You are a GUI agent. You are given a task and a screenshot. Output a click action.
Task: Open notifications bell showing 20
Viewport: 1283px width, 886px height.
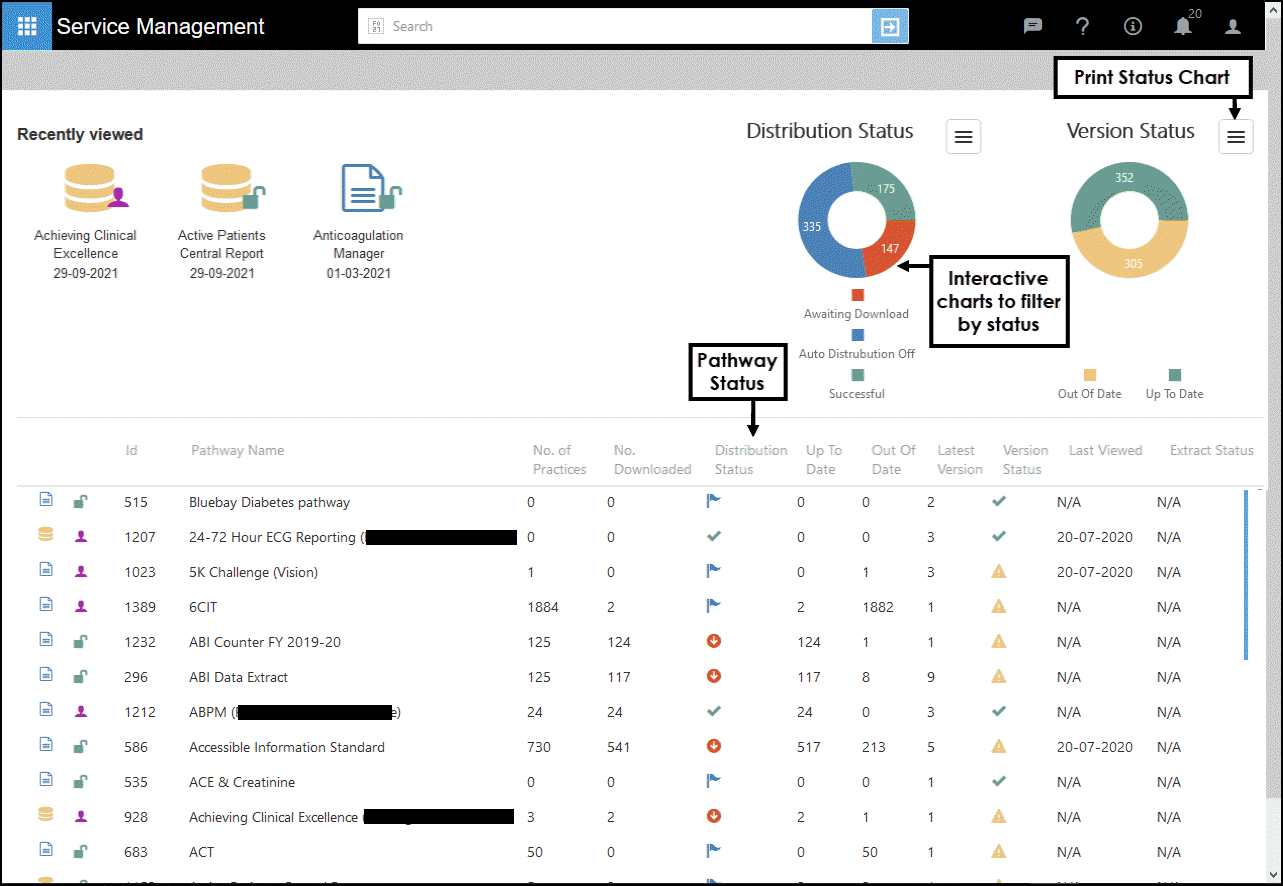[1183, 27]
